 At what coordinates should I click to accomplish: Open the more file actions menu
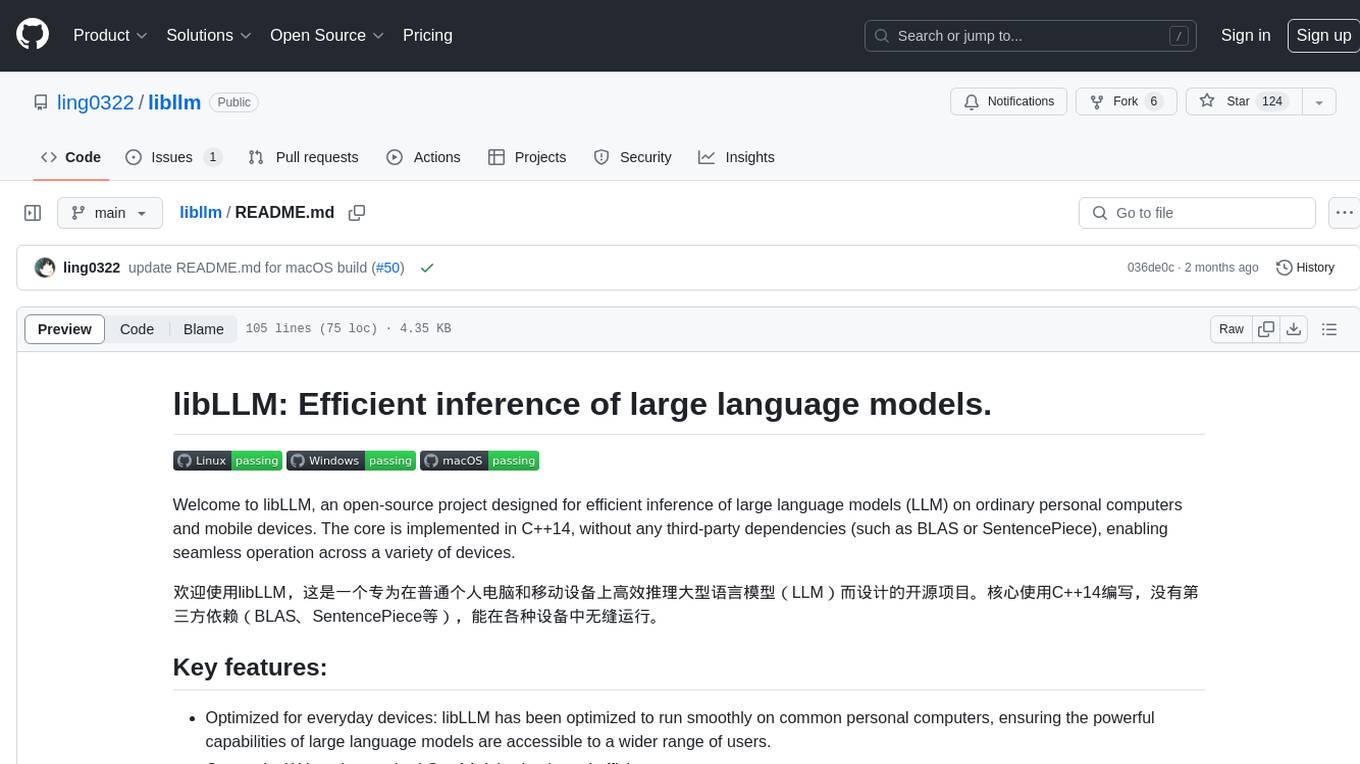(1344, 213)
